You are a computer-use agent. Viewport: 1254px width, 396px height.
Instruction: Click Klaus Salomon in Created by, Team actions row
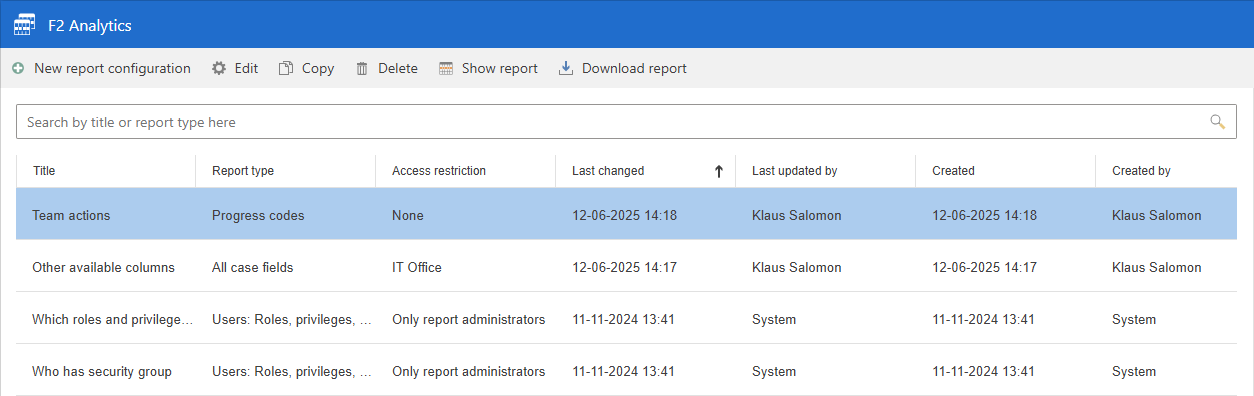tap(1157, 216)
